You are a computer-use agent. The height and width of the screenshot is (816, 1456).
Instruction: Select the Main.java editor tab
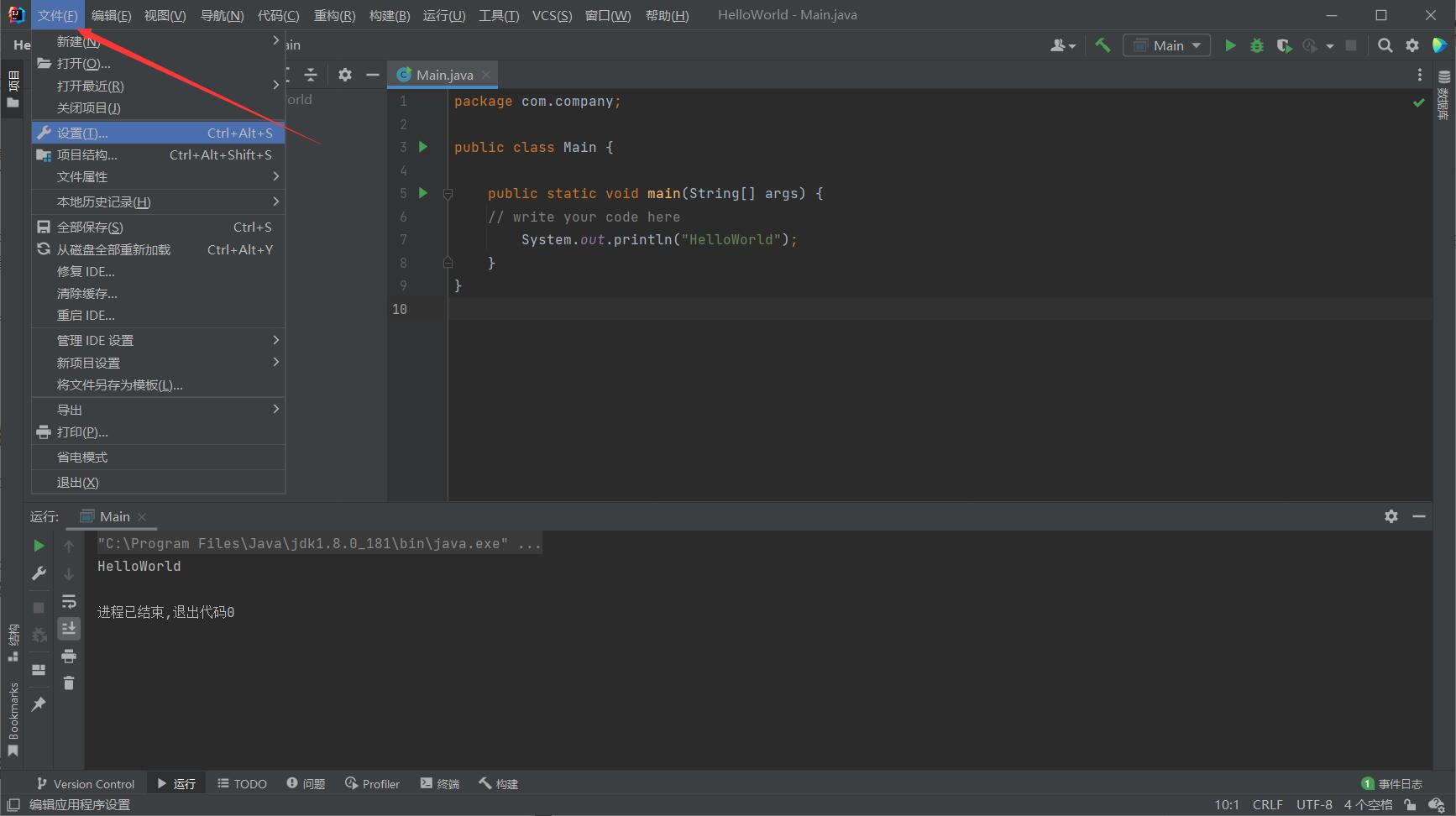pos(443,75)
